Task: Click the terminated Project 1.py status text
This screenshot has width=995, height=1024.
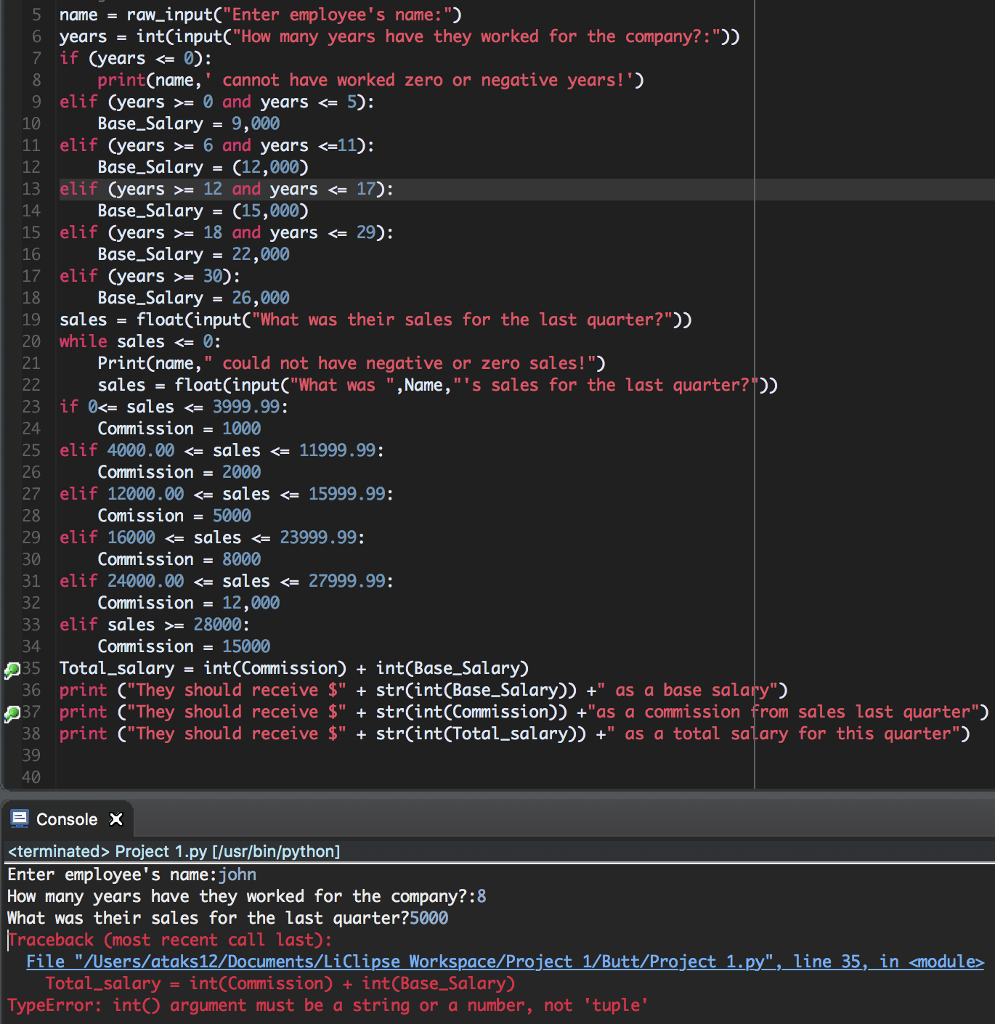Action: [174, 852]
